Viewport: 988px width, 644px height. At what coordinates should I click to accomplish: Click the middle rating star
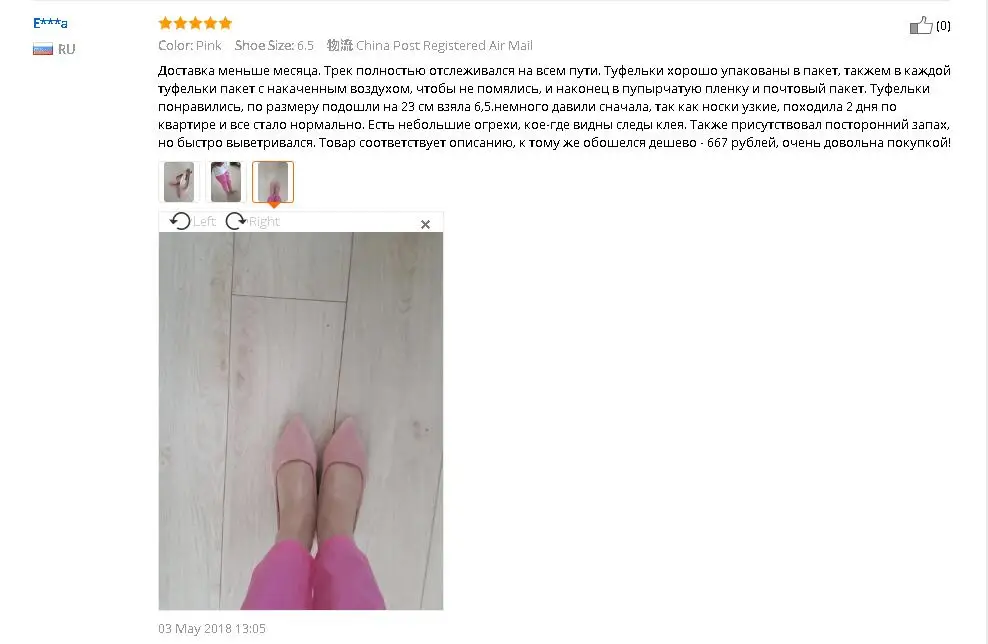(195, 23)
